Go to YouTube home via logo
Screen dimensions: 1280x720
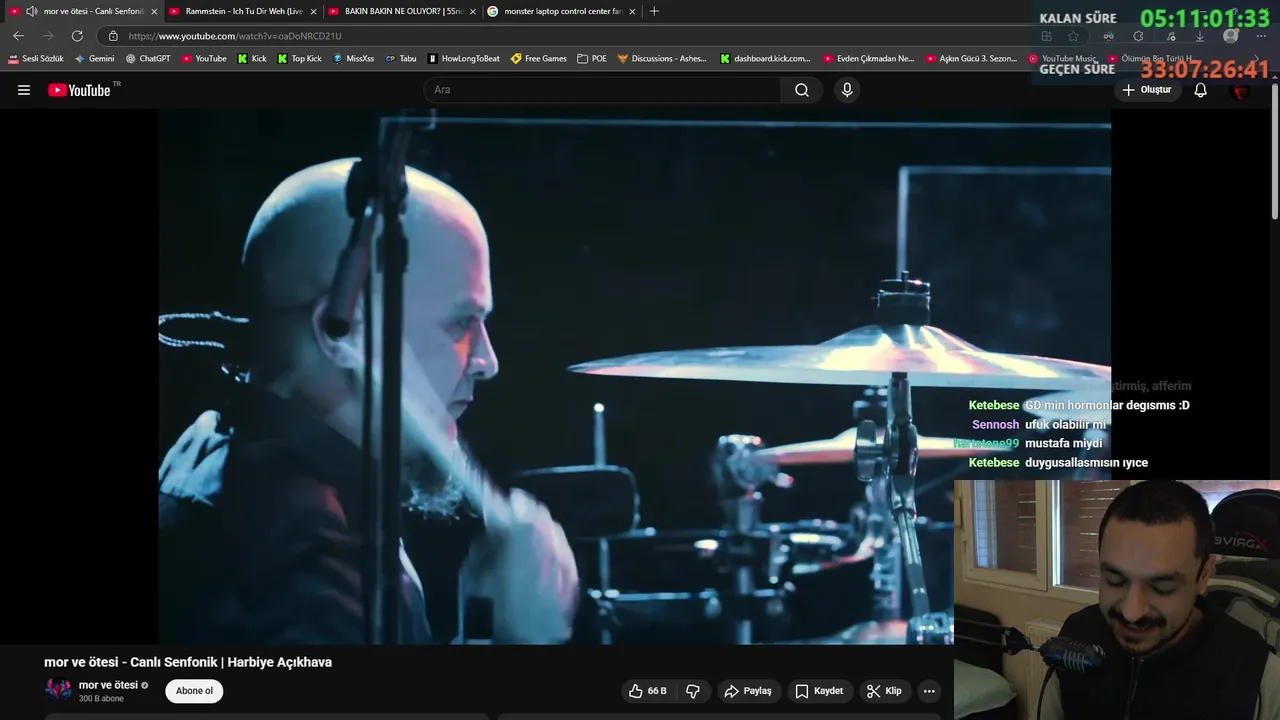click(x=79, y=90)
